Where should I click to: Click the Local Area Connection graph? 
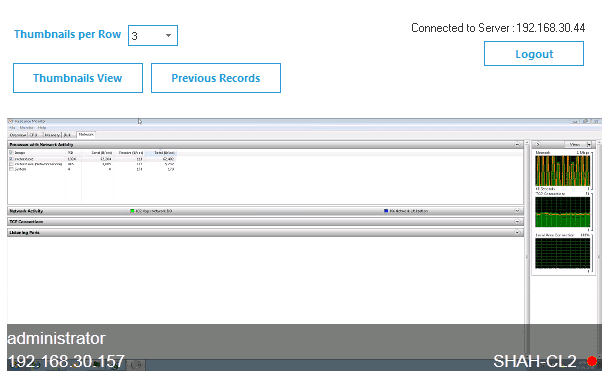click(562, 254)
